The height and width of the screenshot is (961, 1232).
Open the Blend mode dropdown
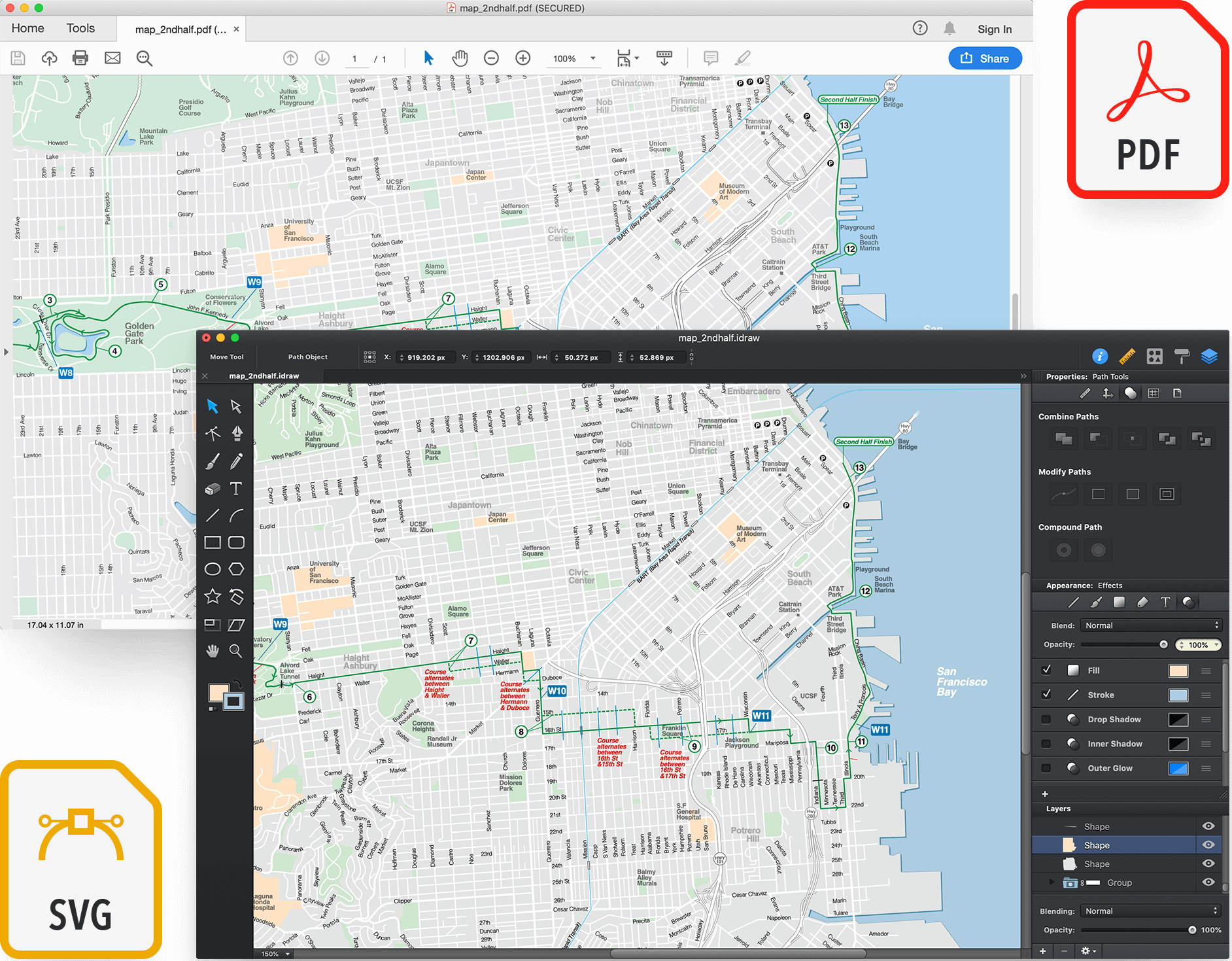[1150, 625]
